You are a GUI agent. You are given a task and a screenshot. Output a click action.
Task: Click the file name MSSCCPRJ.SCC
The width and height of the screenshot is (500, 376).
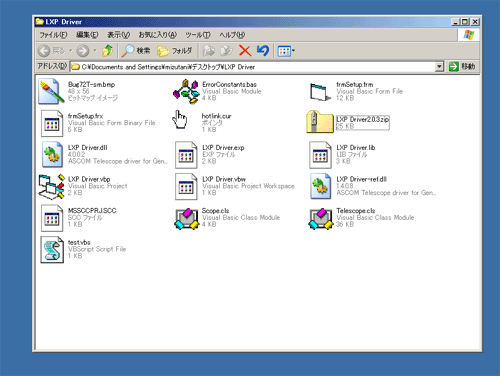click(x=92, y=211)
